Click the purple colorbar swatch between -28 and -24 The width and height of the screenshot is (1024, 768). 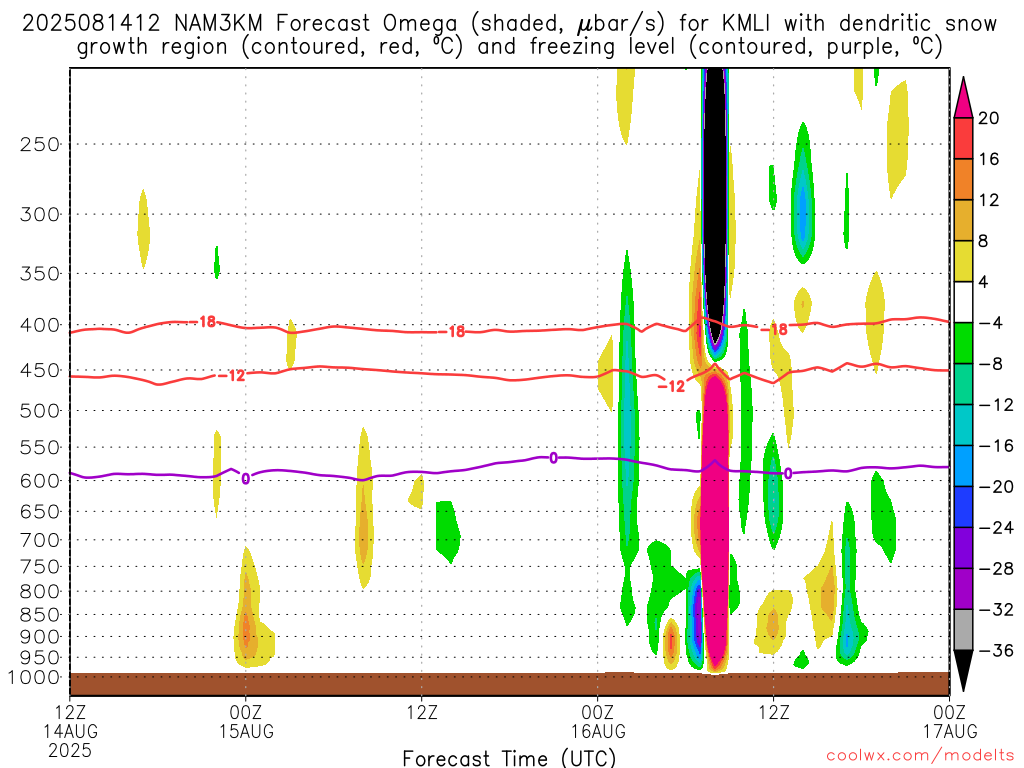point(963,548)
